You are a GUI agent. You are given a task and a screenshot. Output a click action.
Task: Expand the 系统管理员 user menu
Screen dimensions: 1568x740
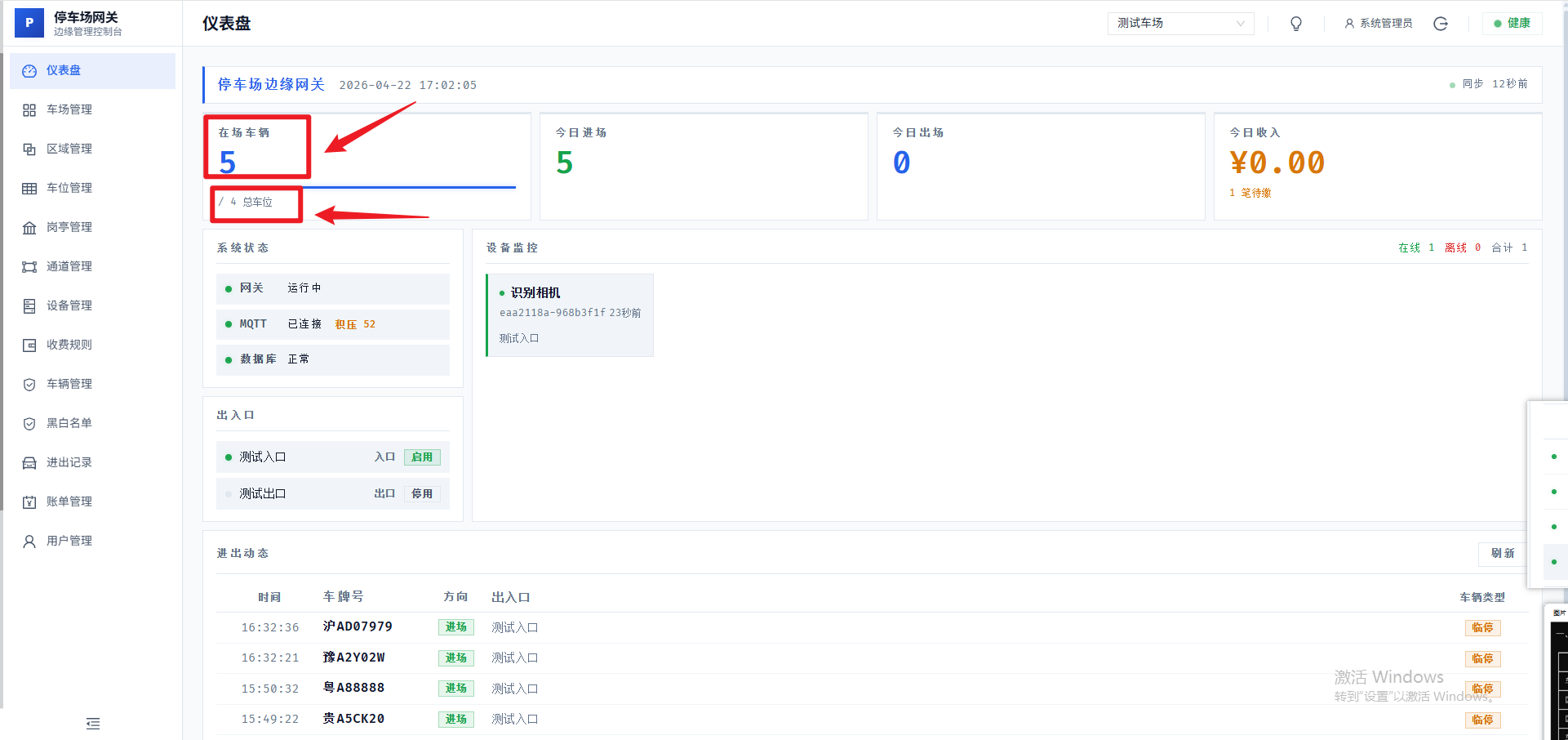coord(1378,24)
